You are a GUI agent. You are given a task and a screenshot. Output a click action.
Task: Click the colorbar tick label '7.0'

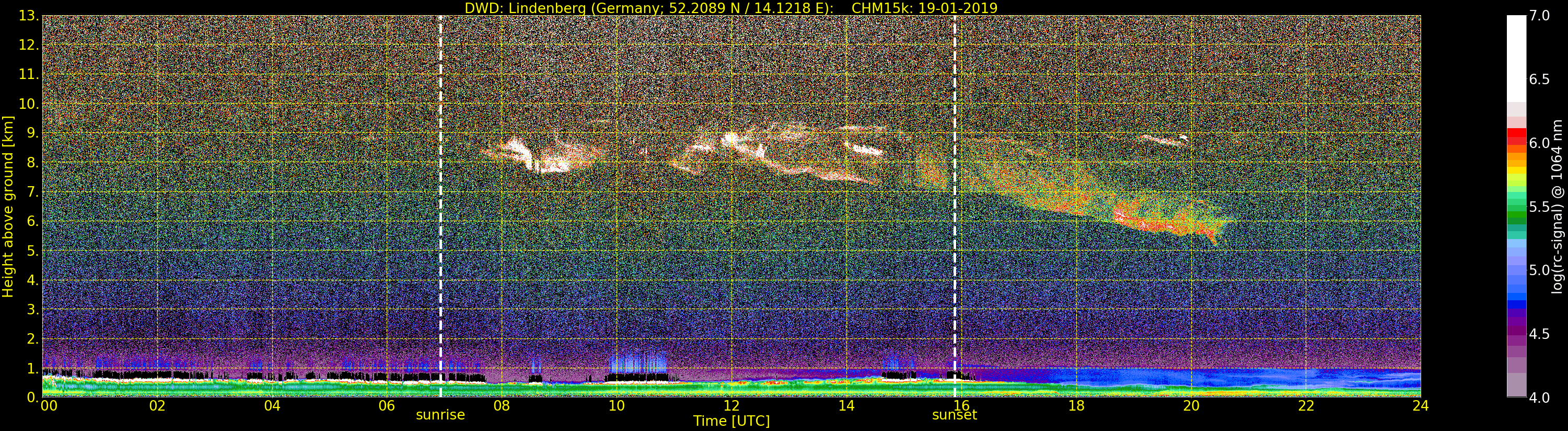(x=1539, y=16)
